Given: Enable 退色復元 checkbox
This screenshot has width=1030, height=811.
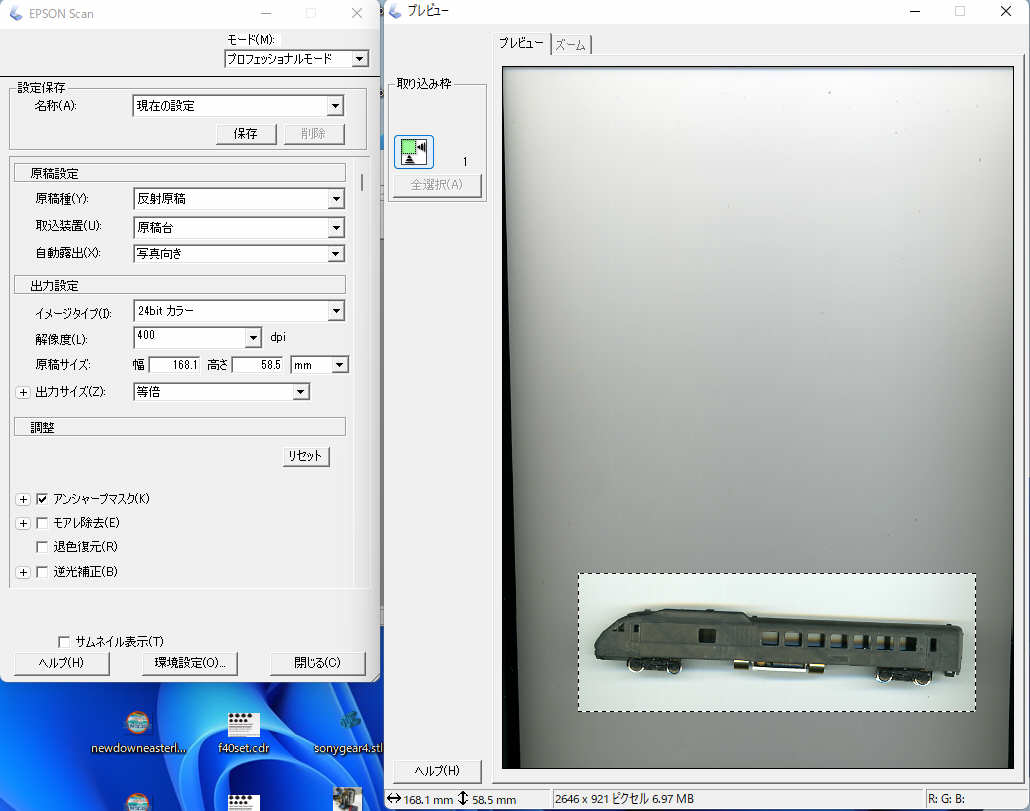Looking at the screenshot, I should tap(42, 547).
